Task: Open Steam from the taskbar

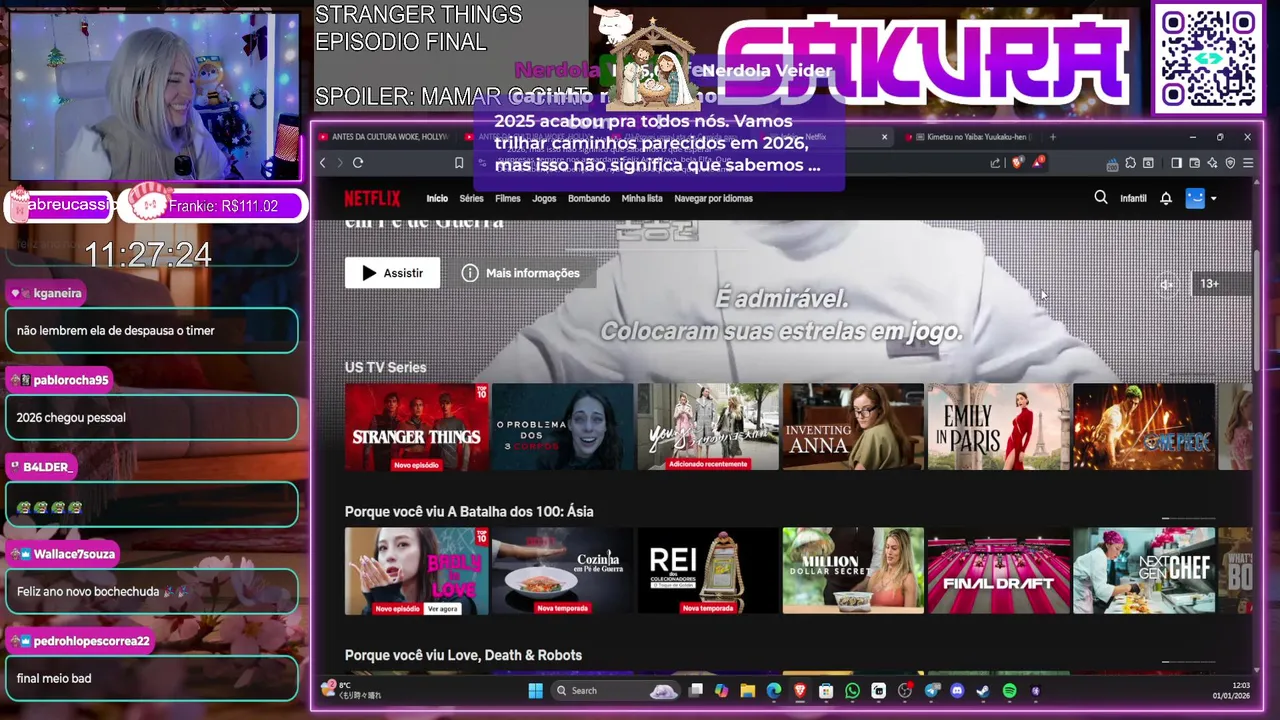Action: click(983, 691)
